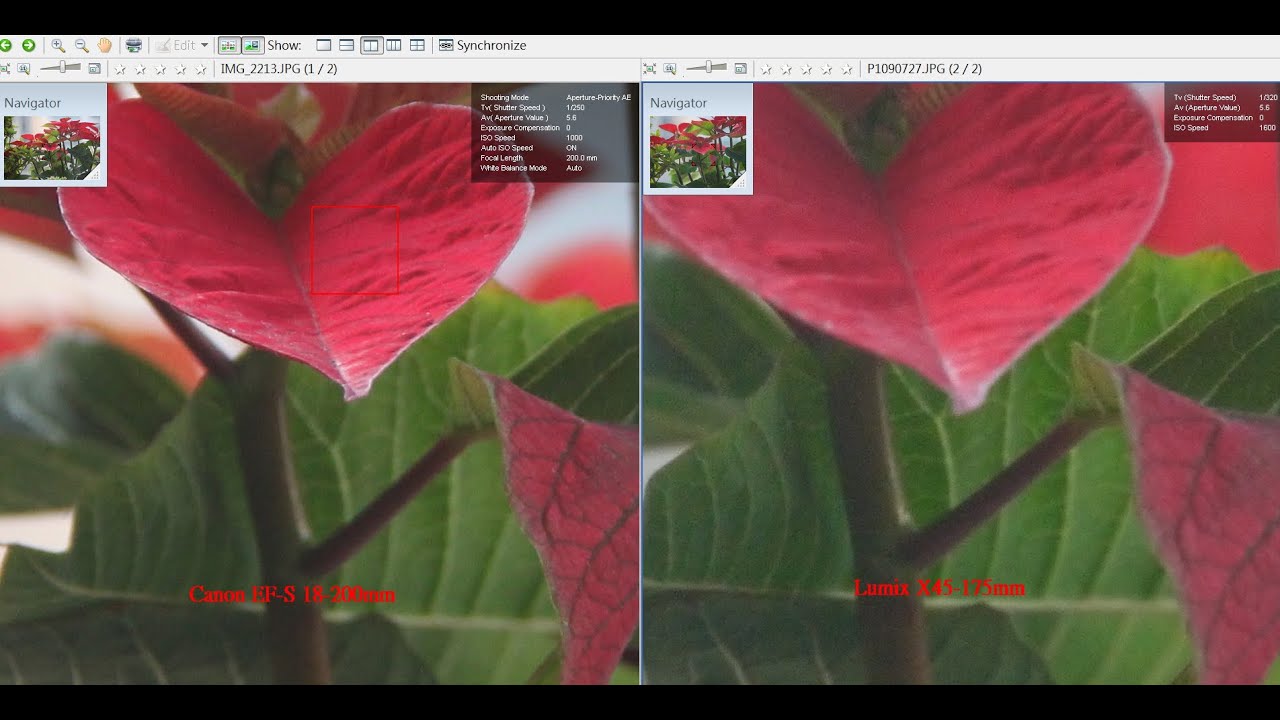1280x720 pixels.
Task: Click ISO Speed 1600 in right info overlay
Action: pos(1226,128)
